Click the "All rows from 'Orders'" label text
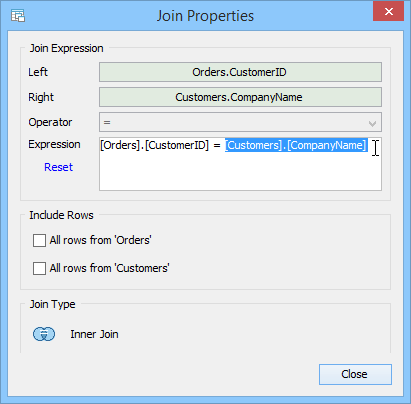The image size is (411, 404). (x=100, y=240)
